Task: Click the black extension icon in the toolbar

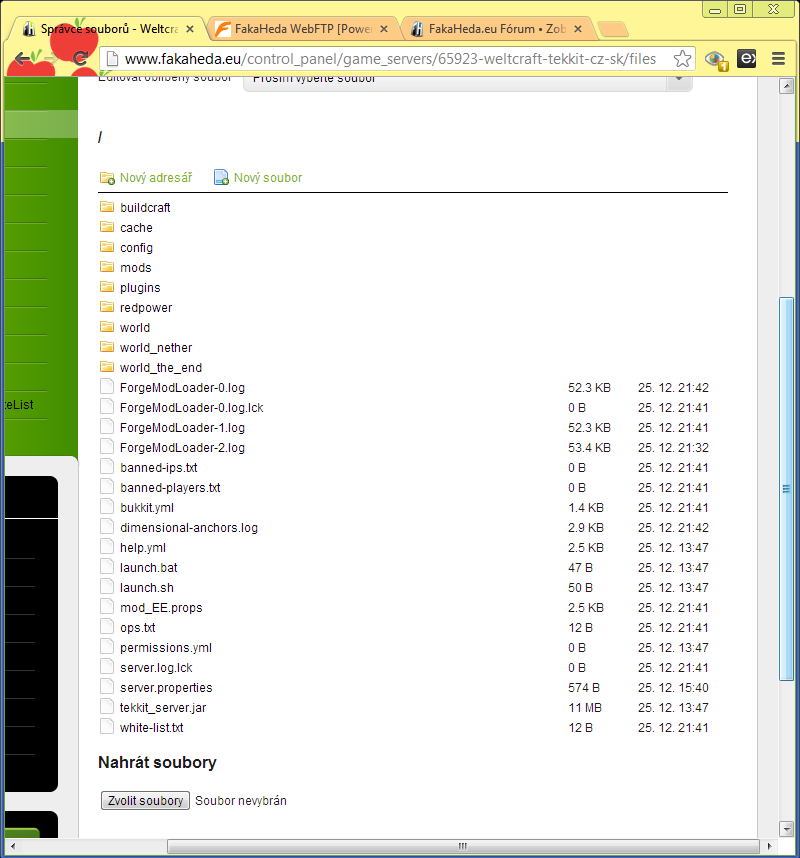Action: coord(746,58)
